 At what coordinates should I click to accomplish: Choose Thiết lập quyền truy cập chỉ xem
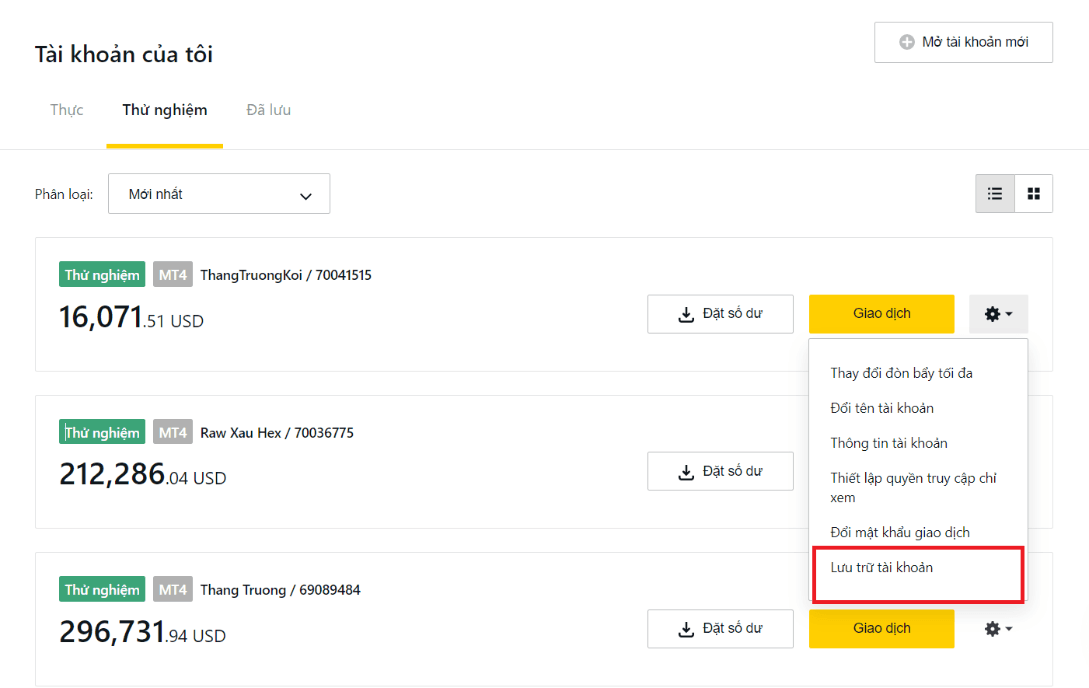(x=913, y=487)
